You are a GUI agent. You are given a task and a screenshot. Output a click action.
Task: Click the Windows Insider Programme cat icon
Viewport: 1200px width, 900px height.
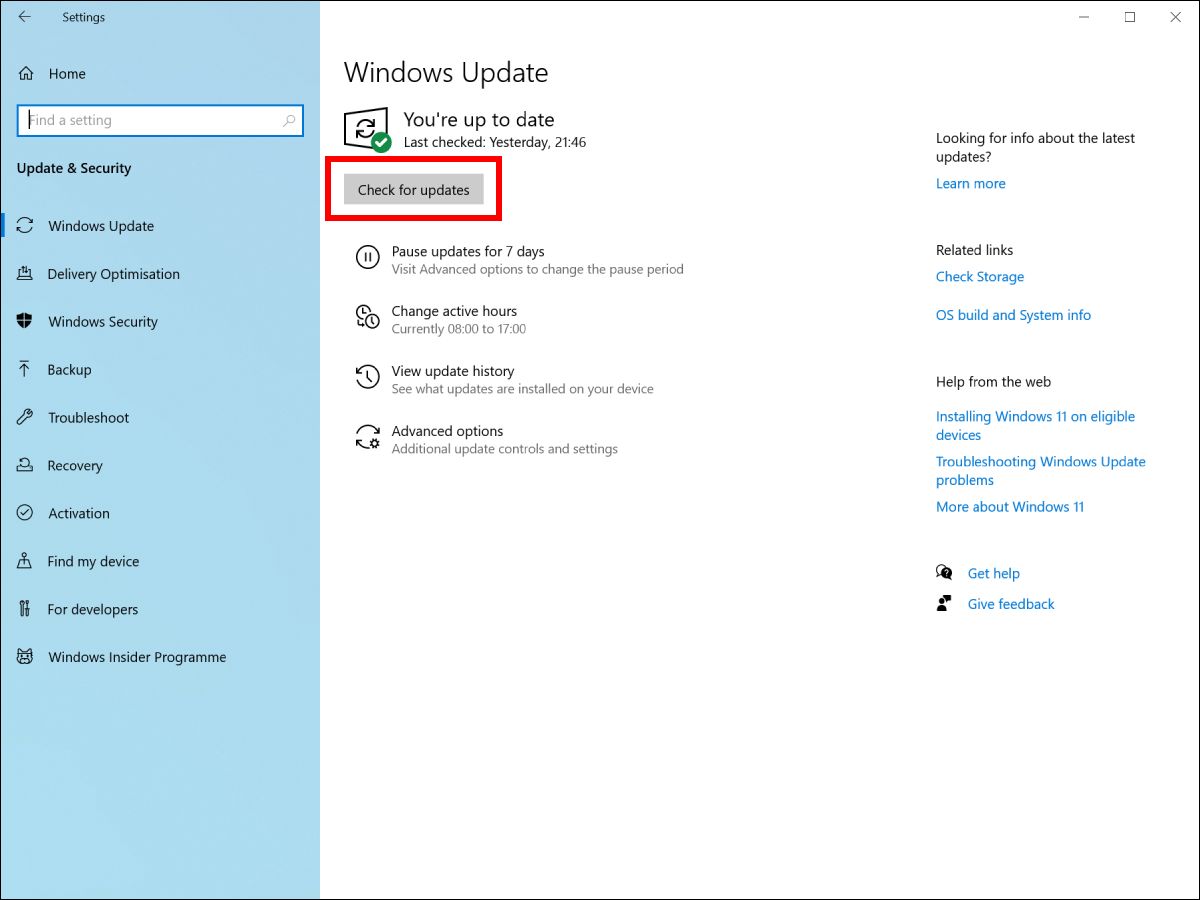pyautogui.click(x=26, y=657)
